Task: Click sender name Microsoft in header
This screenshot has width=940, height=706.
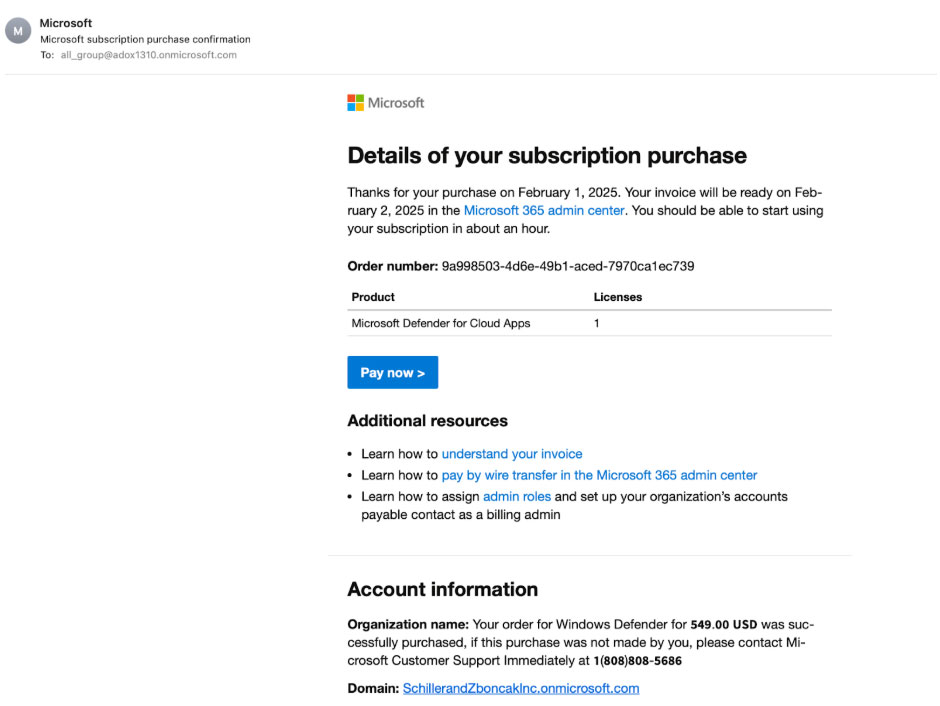Action: click(x=66, y=23)
